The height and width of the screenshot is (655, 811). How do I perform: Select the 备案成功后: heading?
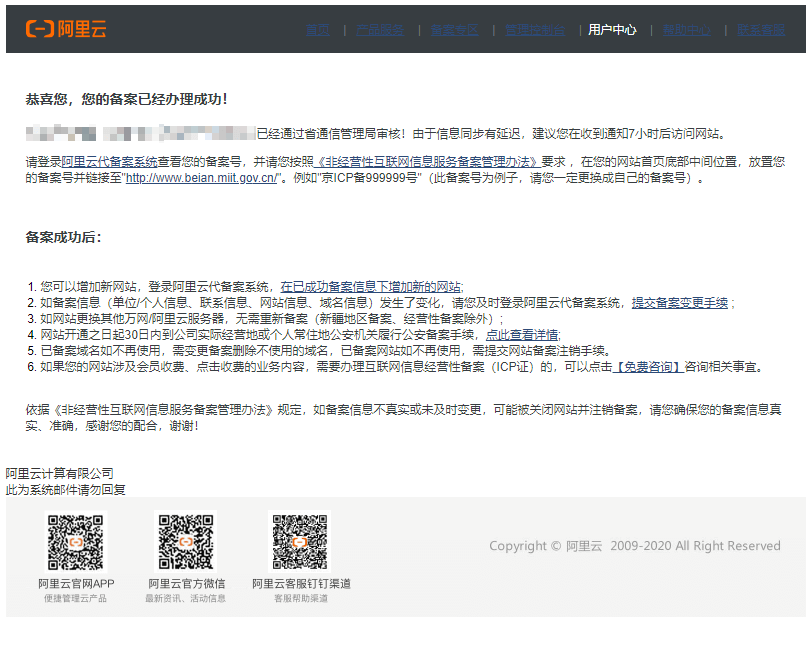coord(64,237)
